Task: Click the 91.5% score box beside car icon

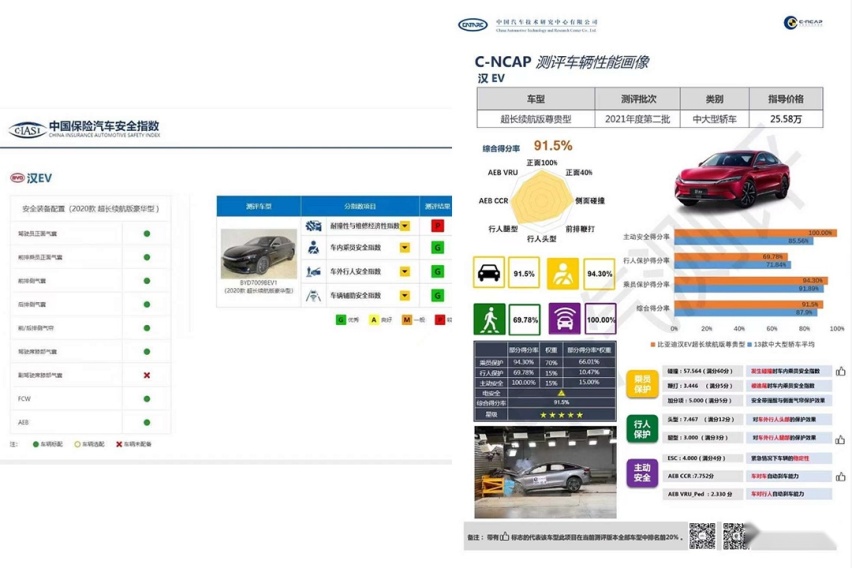Action: 524,273
